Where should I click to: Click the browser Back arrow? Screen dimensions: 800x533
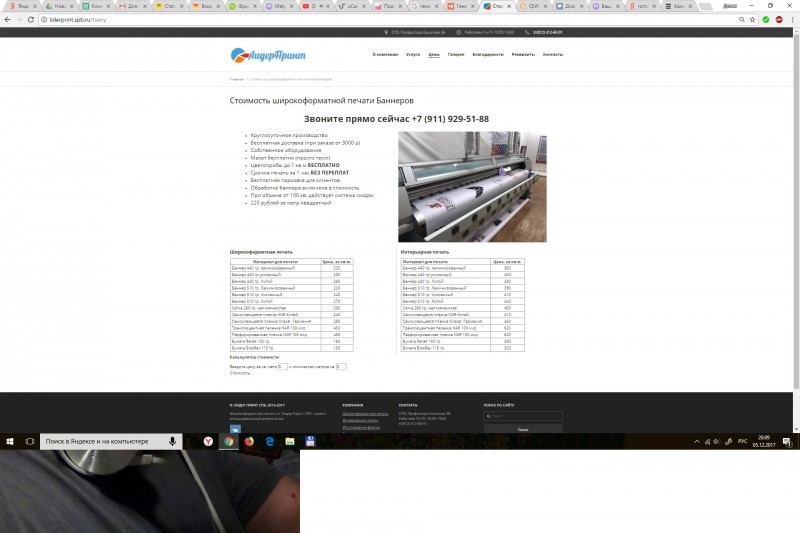(7, 19)
